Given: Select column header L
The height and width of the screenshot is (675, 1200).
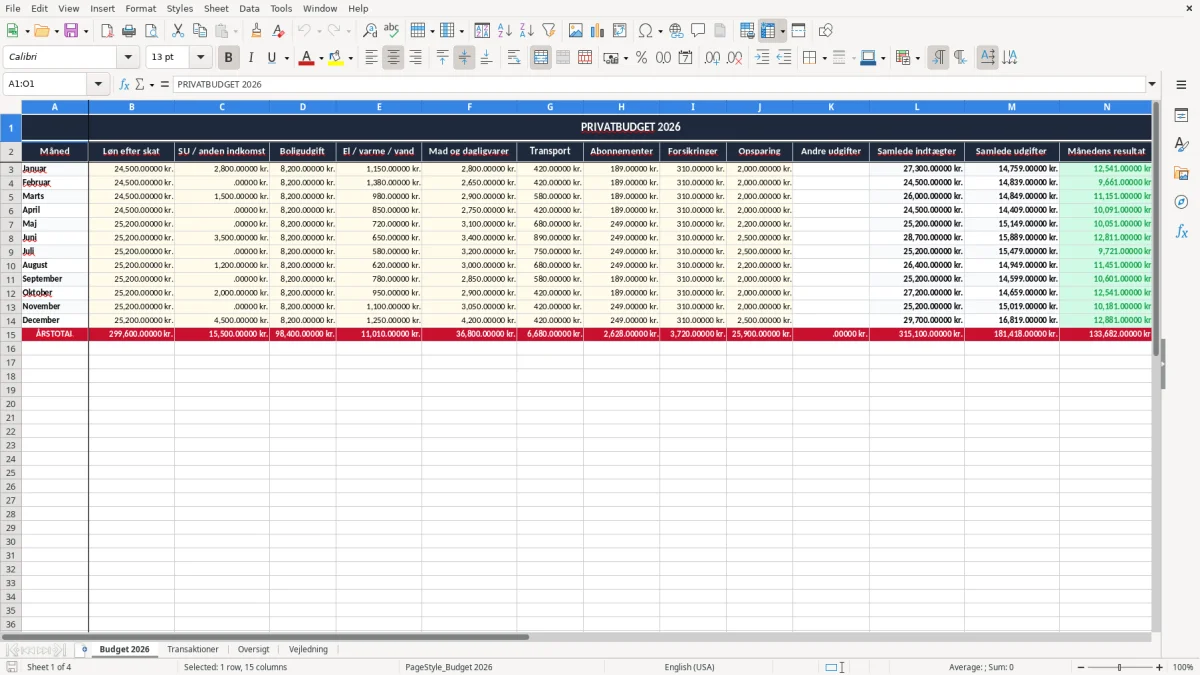Looking at the screenshot, I should [x=917, y=107].
